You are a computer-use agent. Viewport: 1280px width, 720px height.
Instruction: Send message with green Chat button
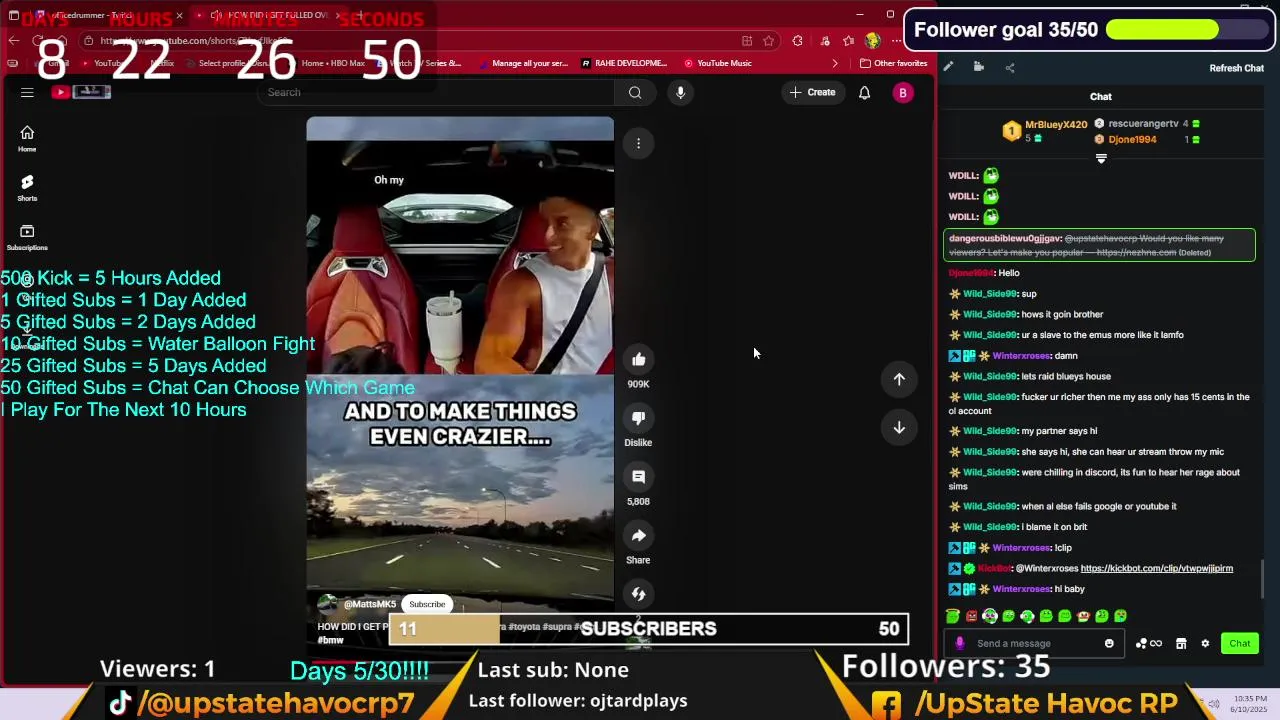pos(1239,644)
